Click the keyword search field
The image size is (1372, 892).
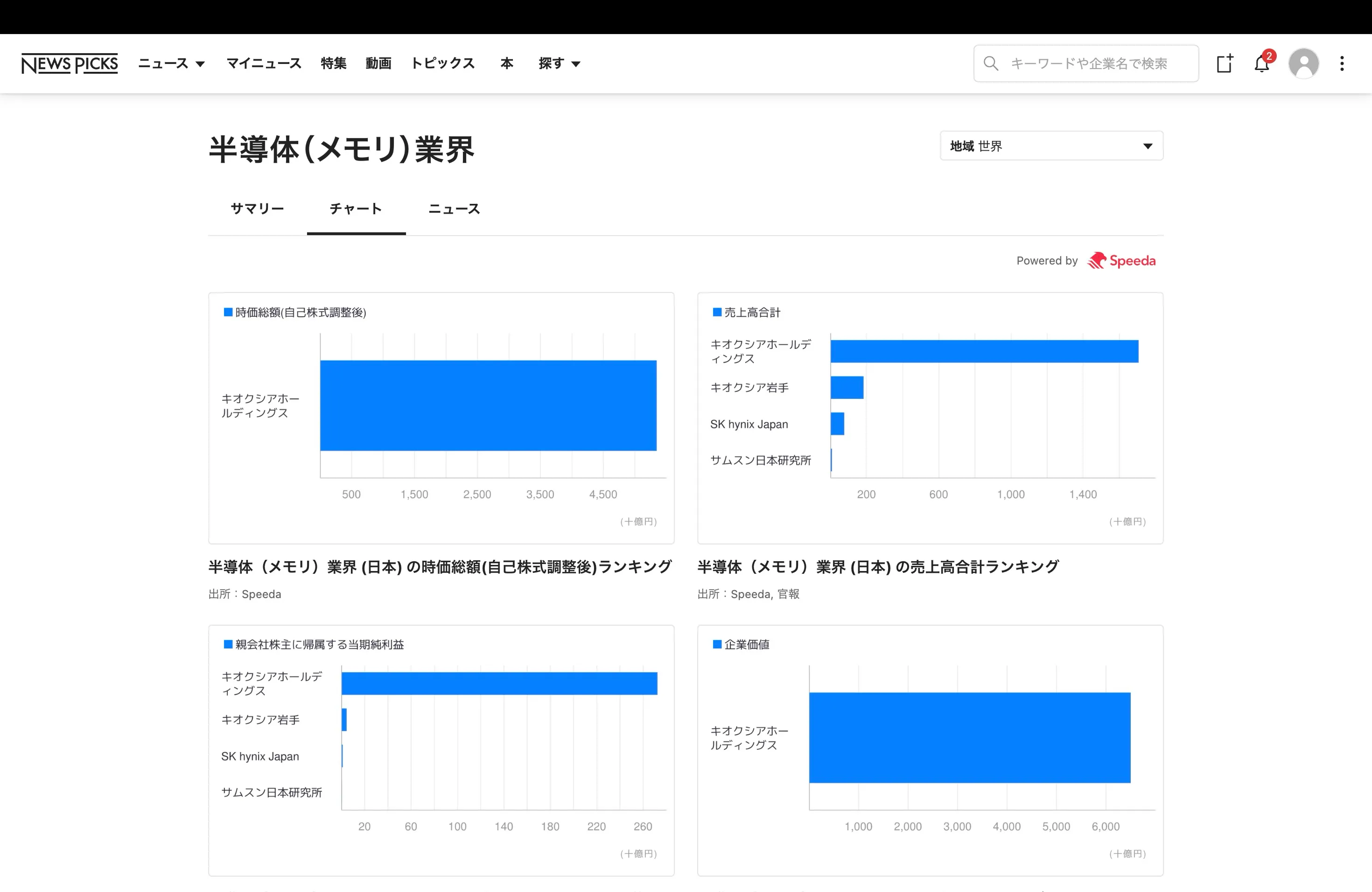(x=1086, y=63)
